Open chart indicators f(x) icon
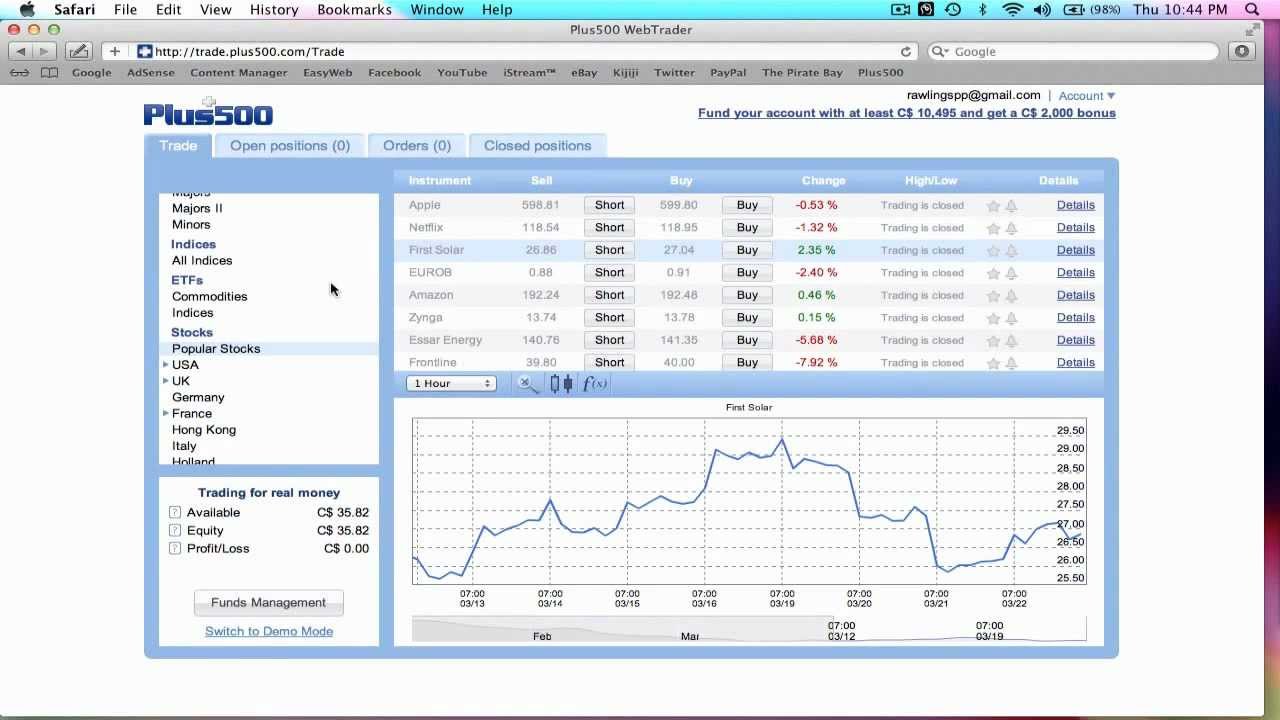 (595, 384)
